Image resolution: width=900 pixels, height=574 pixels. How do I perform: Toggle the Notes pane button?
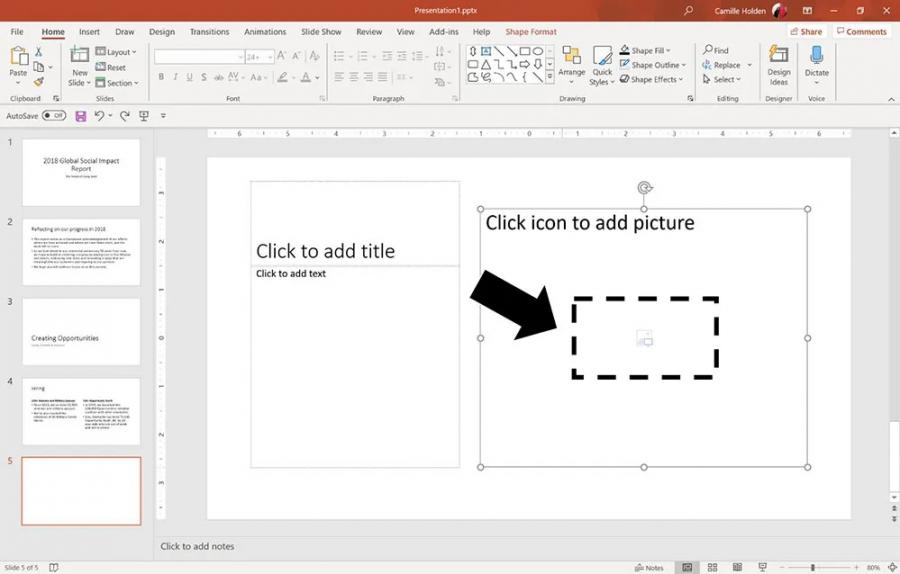[x=649, y=567]
